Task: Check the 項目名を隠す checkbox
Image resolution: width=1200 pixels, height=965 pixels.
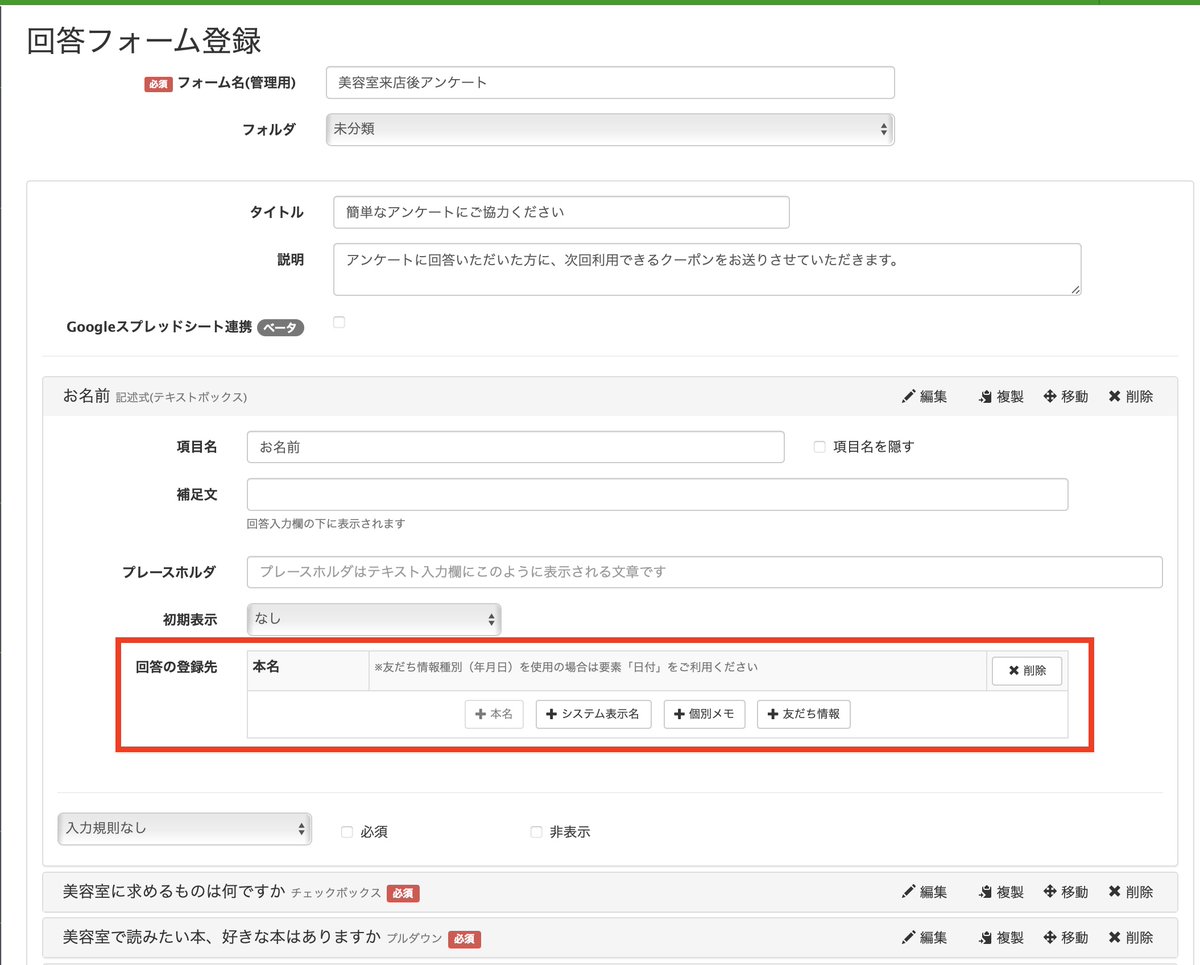Action: point(819,447)
